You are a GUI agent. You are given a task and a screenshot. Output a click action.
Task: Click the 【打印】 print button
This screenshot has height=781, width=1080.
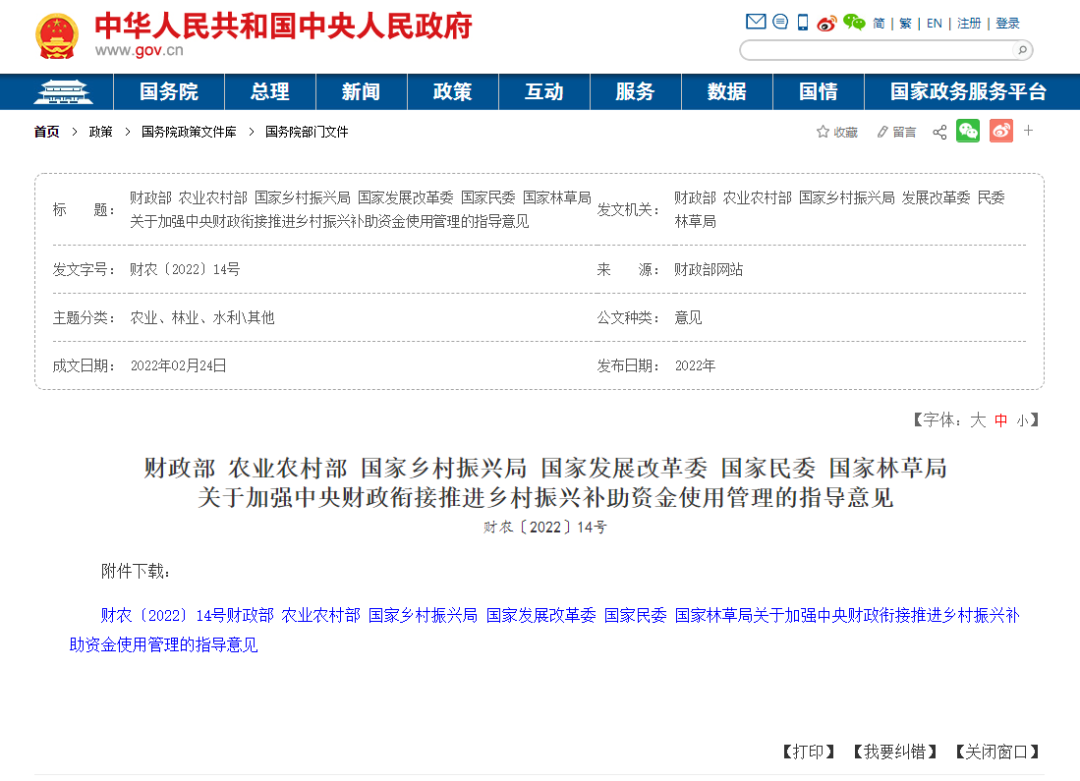[x=809, y=751]
